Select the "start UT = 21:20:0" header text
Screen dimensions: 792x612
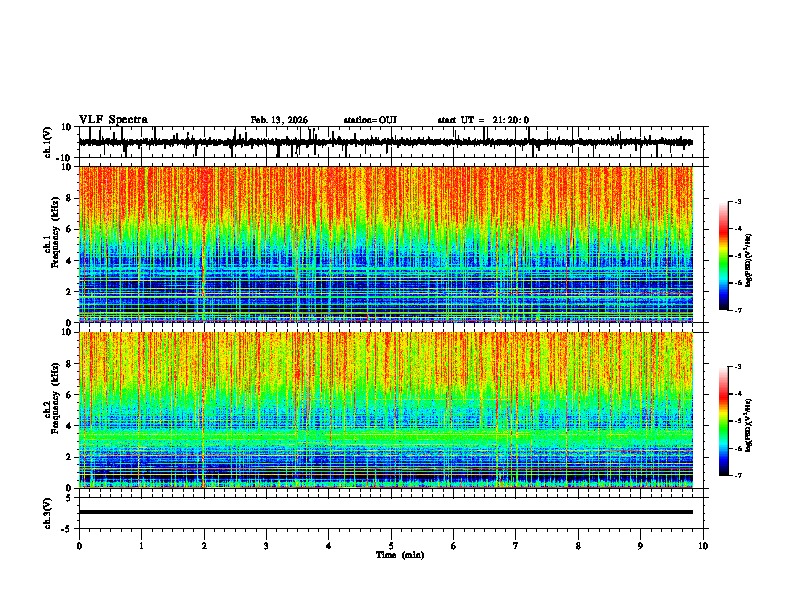click(x=483, y=120)
